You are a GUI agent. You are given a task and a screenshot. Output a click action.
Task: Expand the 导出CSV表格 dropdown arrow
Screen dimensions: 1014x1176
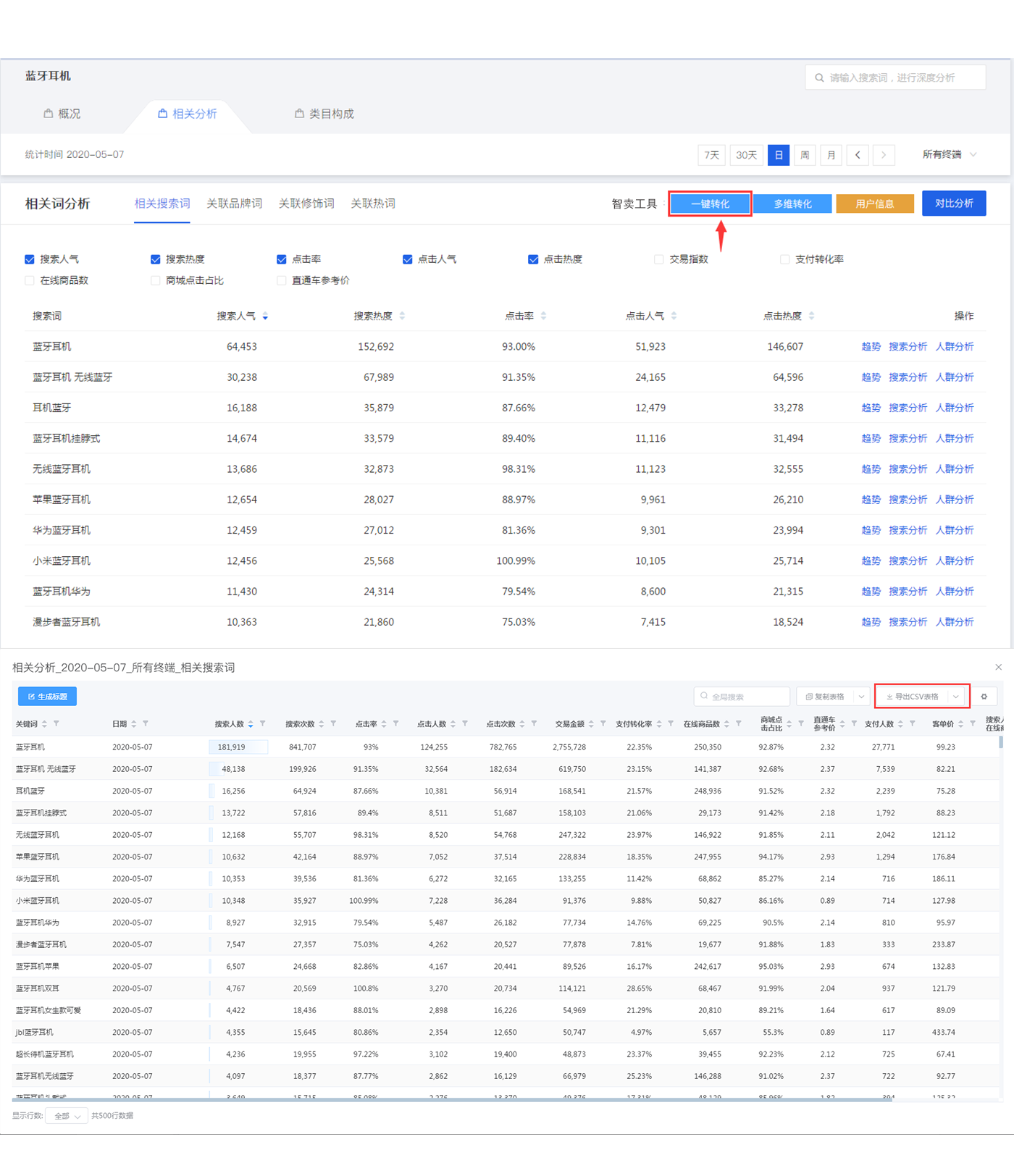(956, 697)
